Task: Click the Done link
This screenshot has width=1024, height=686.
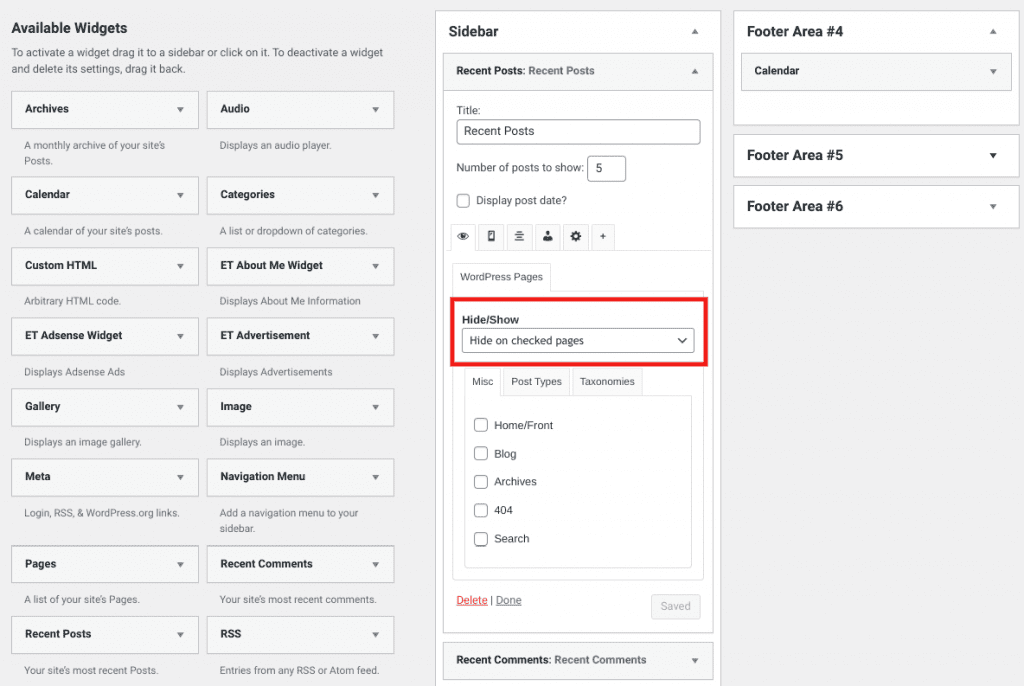Action: click(x=508, y=600)
